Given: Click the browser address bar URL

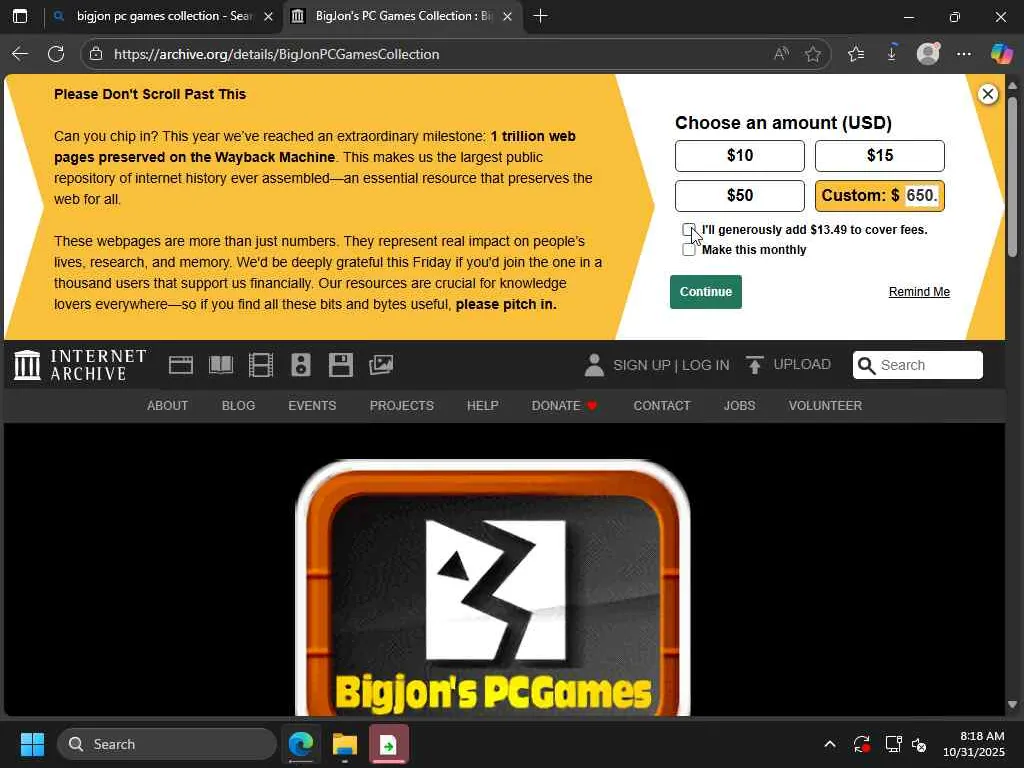Looking at the screenshot, I should (x=276, y=54).
